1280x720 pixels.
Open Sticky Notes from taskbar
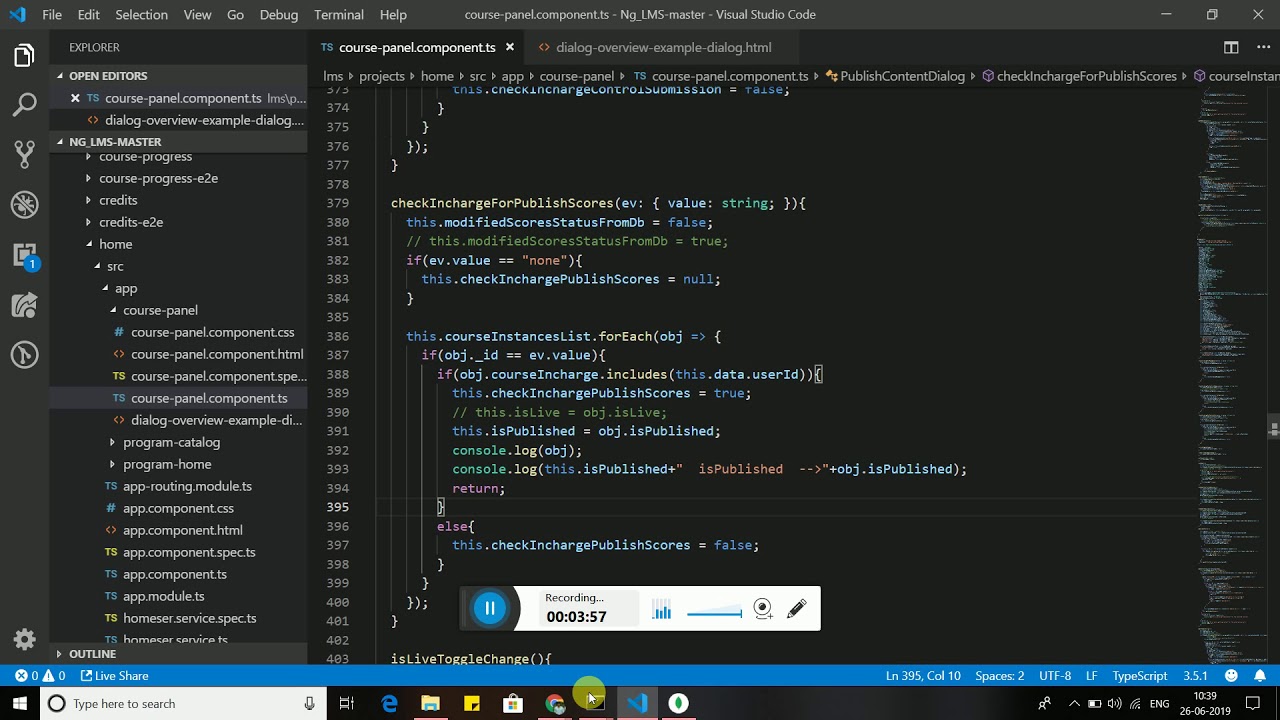point(471,704)
